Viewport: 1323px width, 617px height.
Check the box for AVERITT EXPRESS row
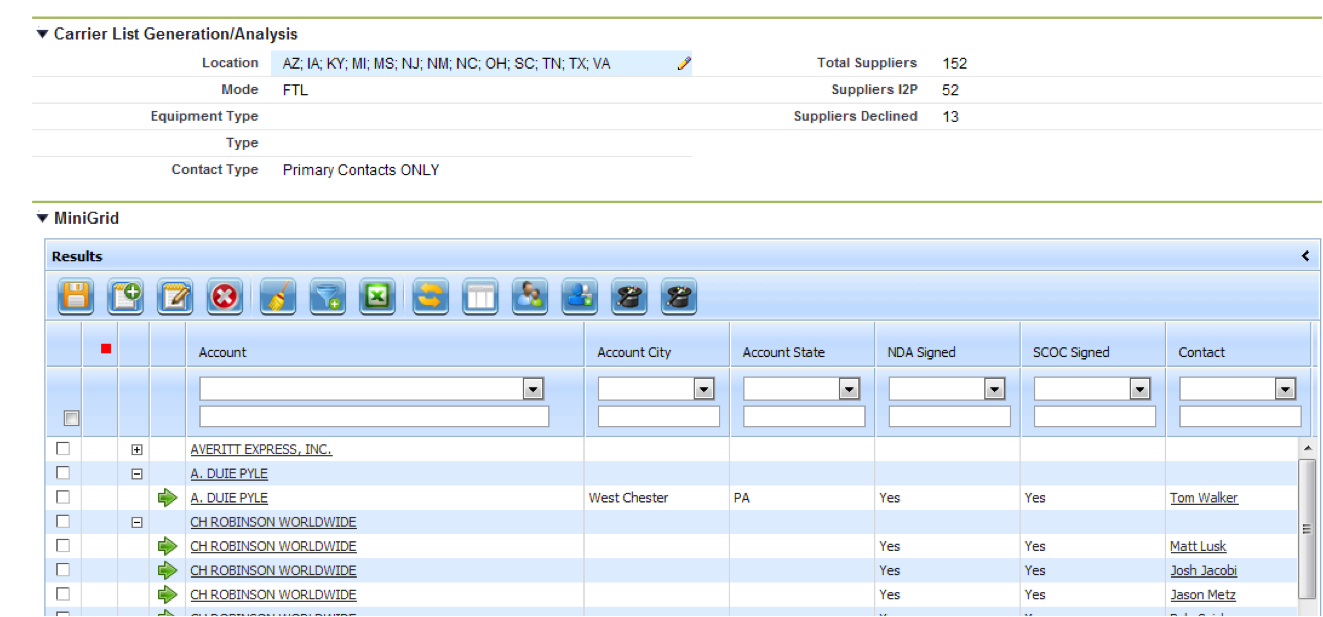(x=63, y=450)
